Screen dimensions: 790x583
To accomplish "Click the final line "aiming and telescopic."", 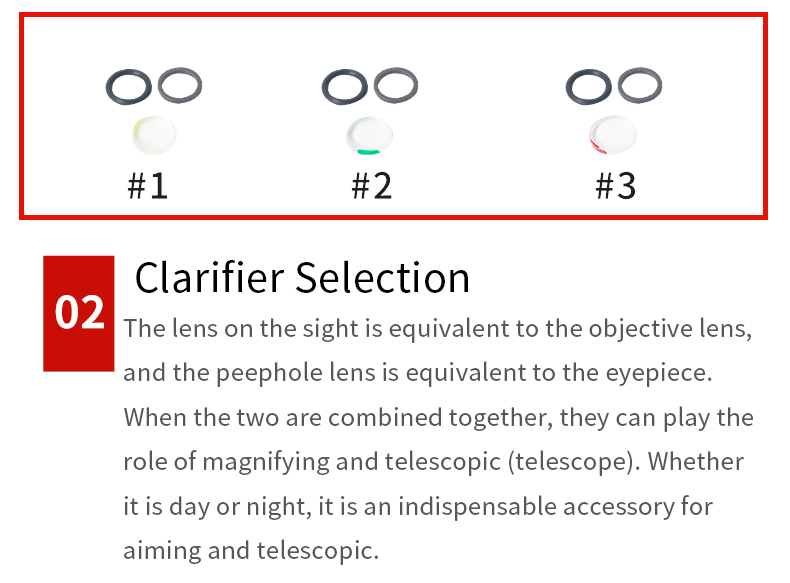I will (x=251, y=550).
